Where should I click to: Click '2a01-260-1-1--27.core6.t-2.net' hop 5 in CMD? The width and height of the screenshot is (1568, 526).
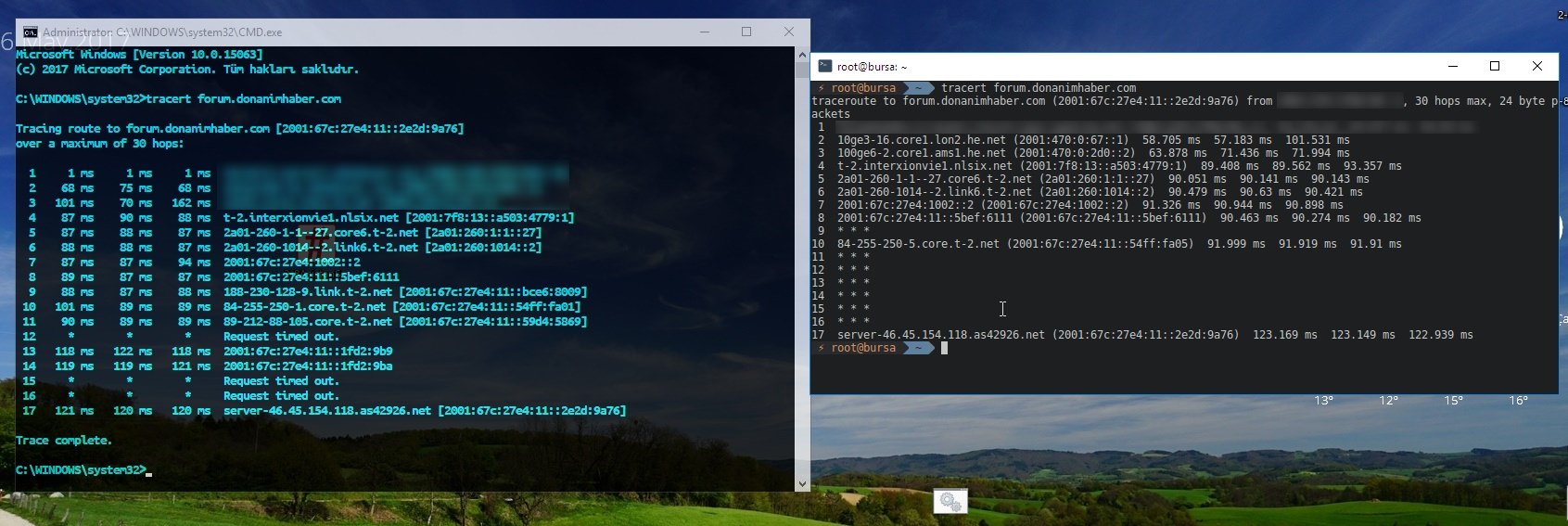pyautogui.click(x=321, y=233)
